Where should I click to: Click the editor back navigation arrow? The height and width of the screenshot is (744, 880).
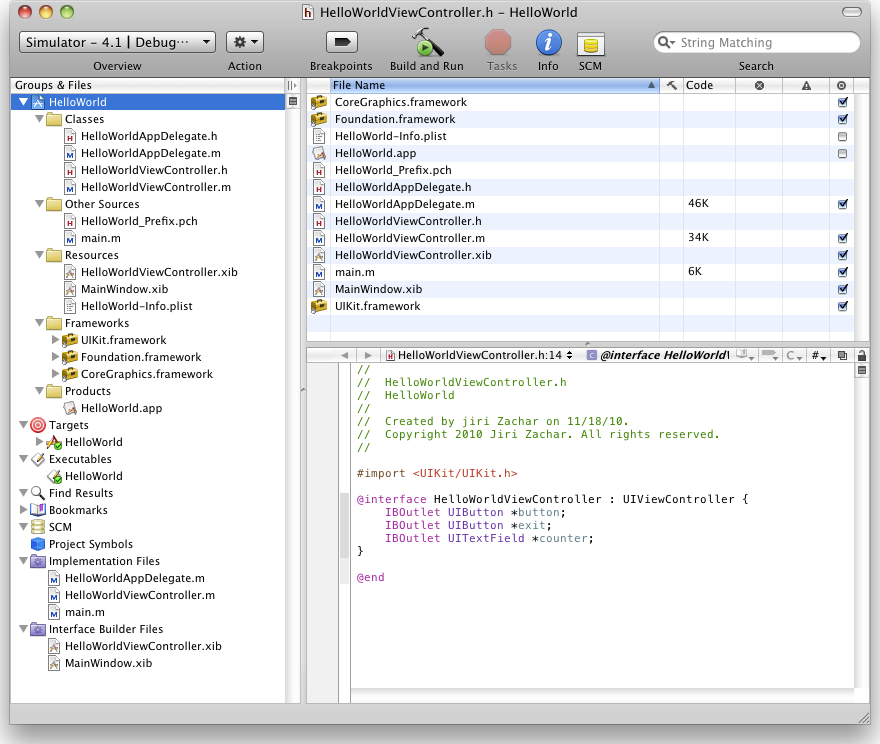(345, 355)
